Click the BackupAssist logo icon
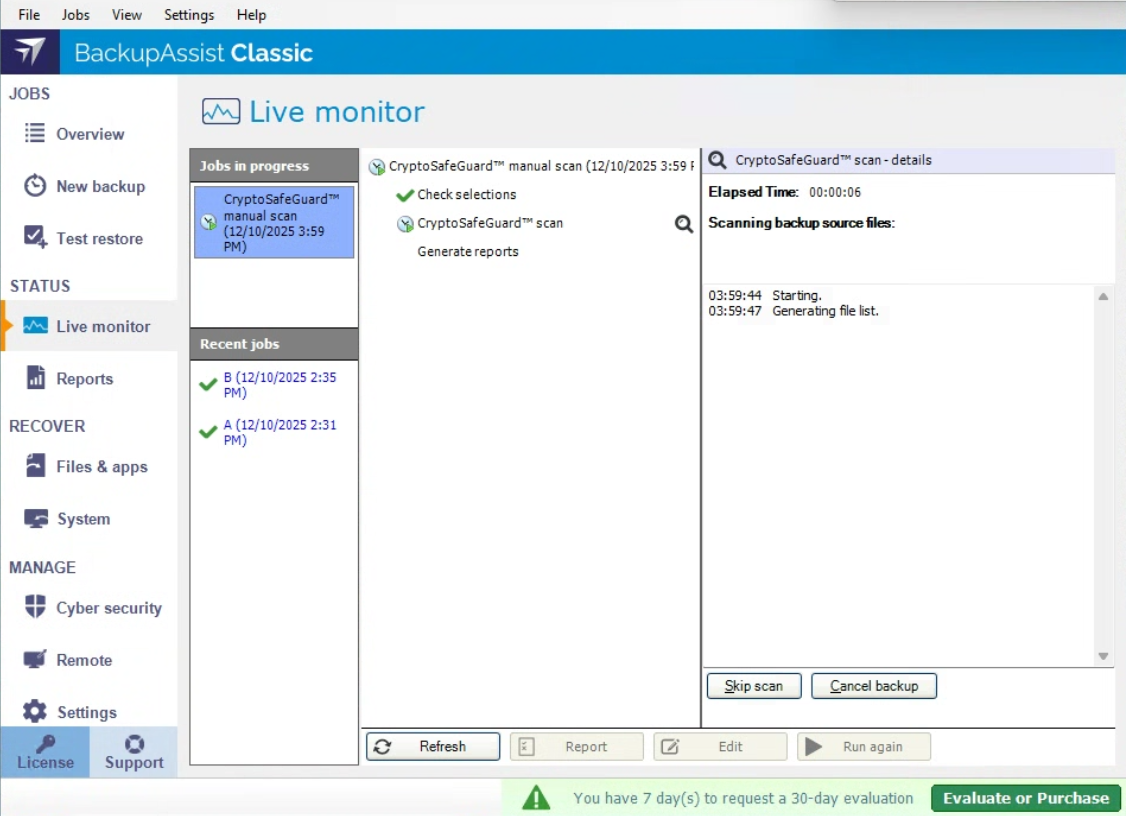Screen dimensions: 1126x816 (30, 52)
